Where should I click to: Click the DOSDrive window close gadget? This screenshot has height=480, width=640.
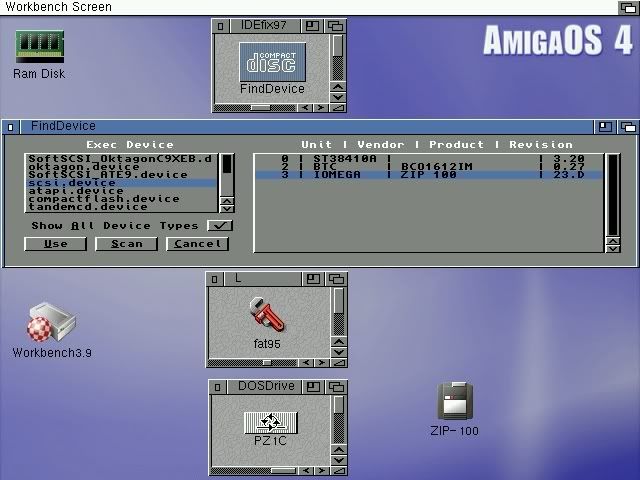point(218,387)
